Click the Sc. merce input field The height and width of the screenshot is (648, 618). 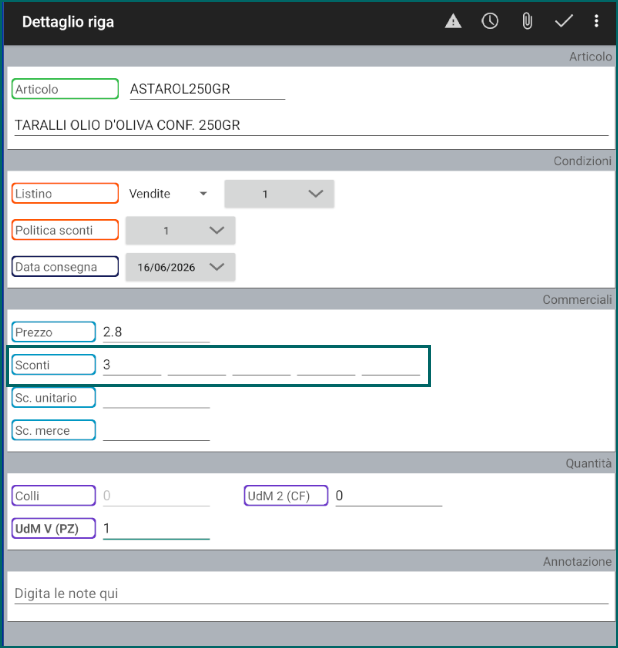tap(156, 431)
